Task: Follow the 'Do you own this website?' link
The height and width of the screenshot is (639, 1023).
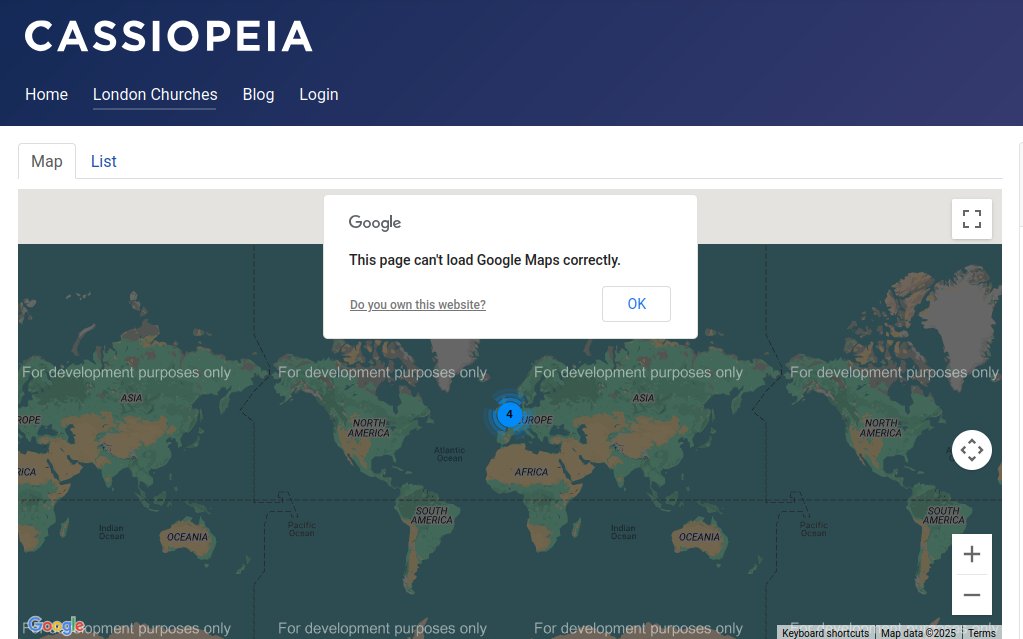Action: 418,305
